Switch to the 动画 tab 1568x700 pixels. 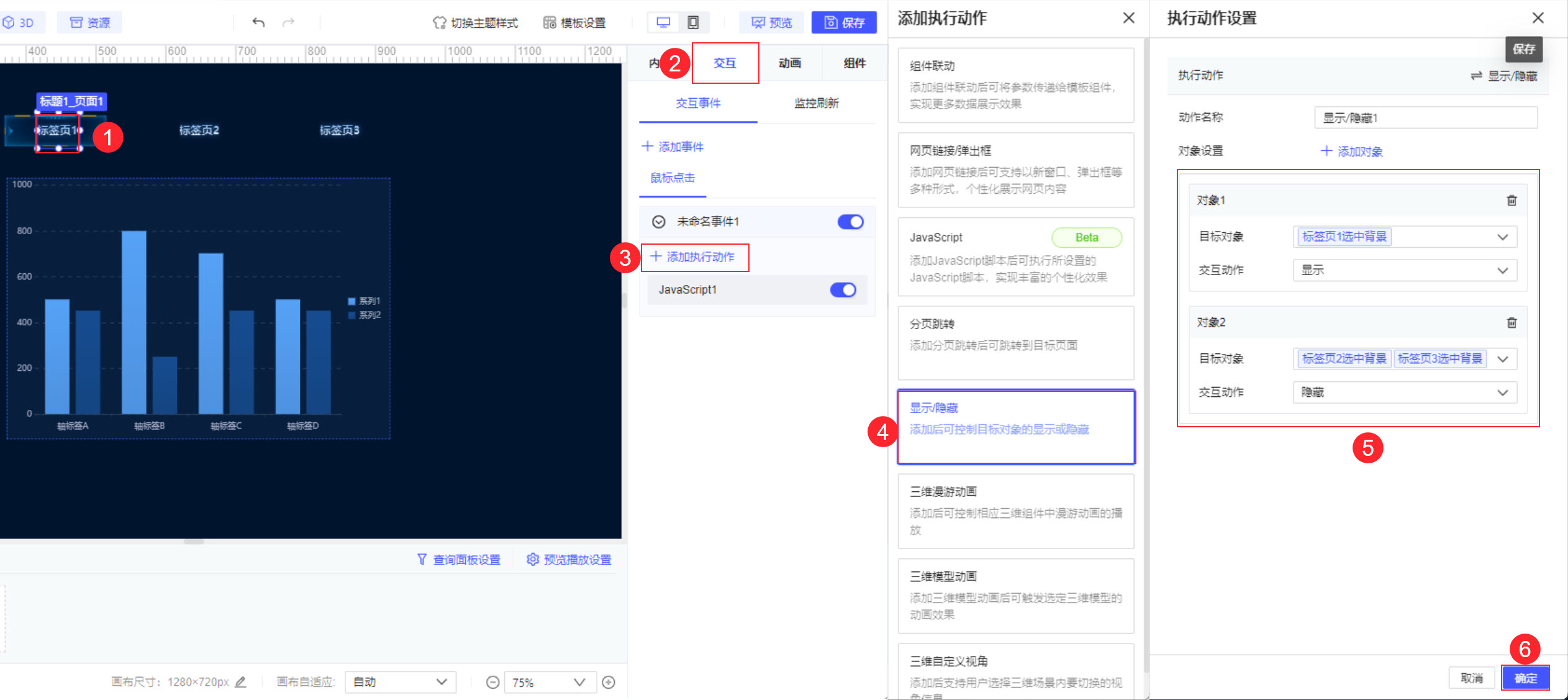click(789, 63)
